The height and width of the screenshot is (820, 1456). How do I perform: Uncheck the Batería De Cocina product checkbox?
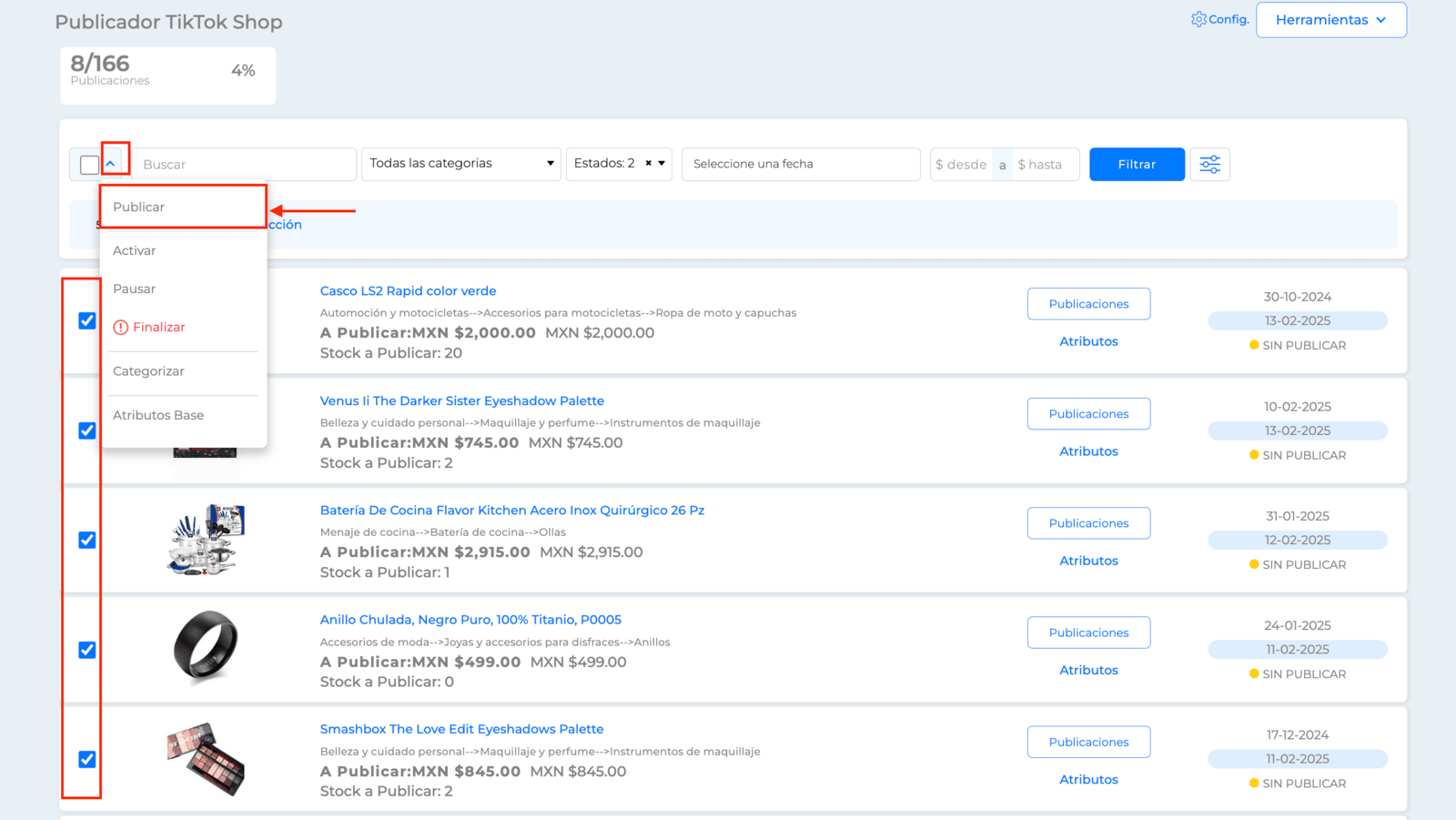click(x=87, y=541)
